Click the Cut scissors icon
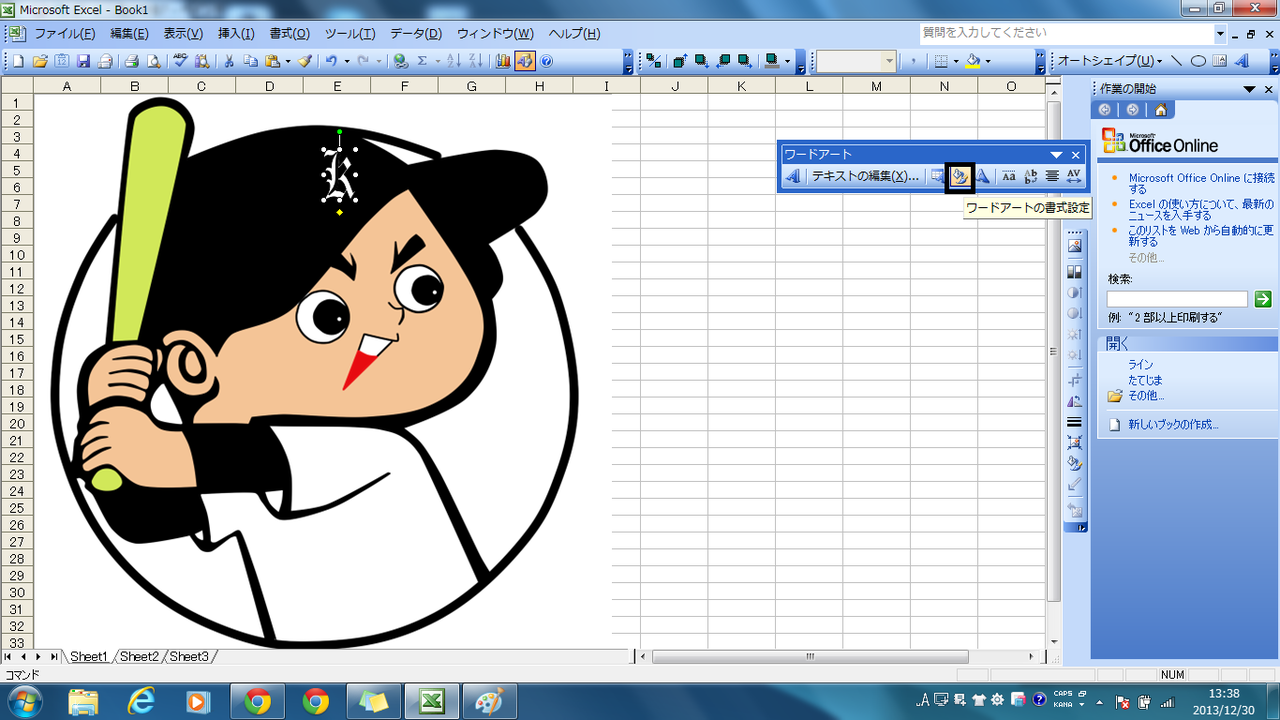Screen dimensions: 1280x720 tap(229, 61)
